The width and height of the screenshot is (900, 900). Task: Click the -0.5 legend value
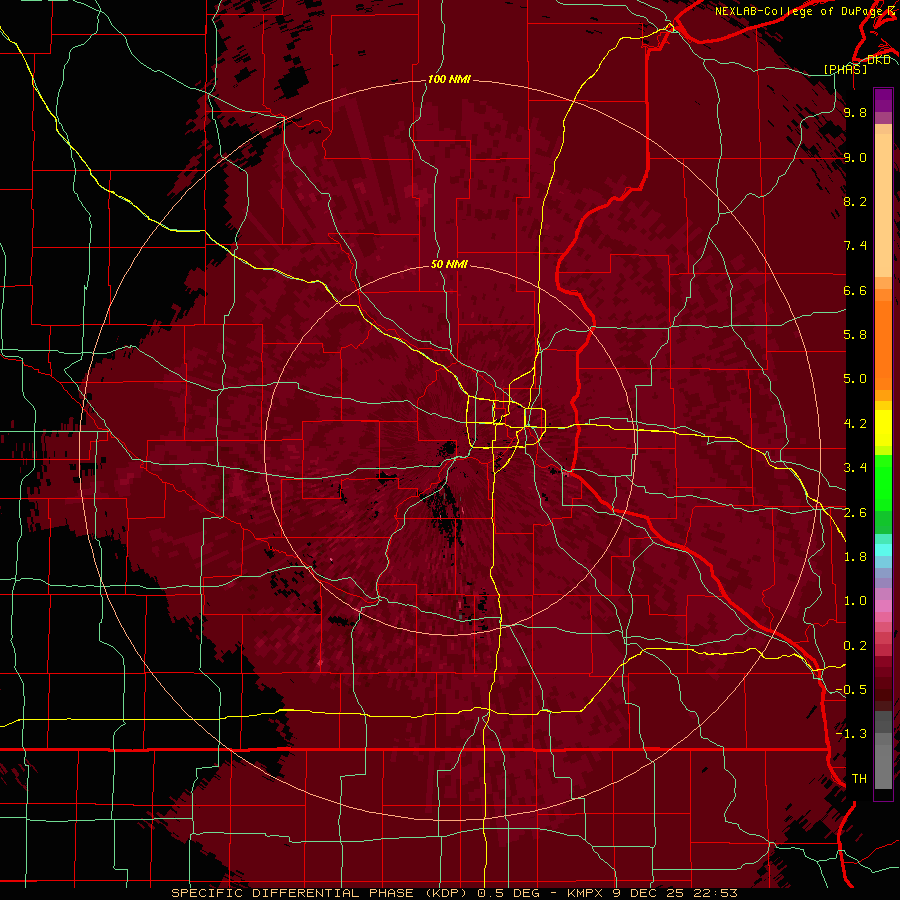point(851,690)
